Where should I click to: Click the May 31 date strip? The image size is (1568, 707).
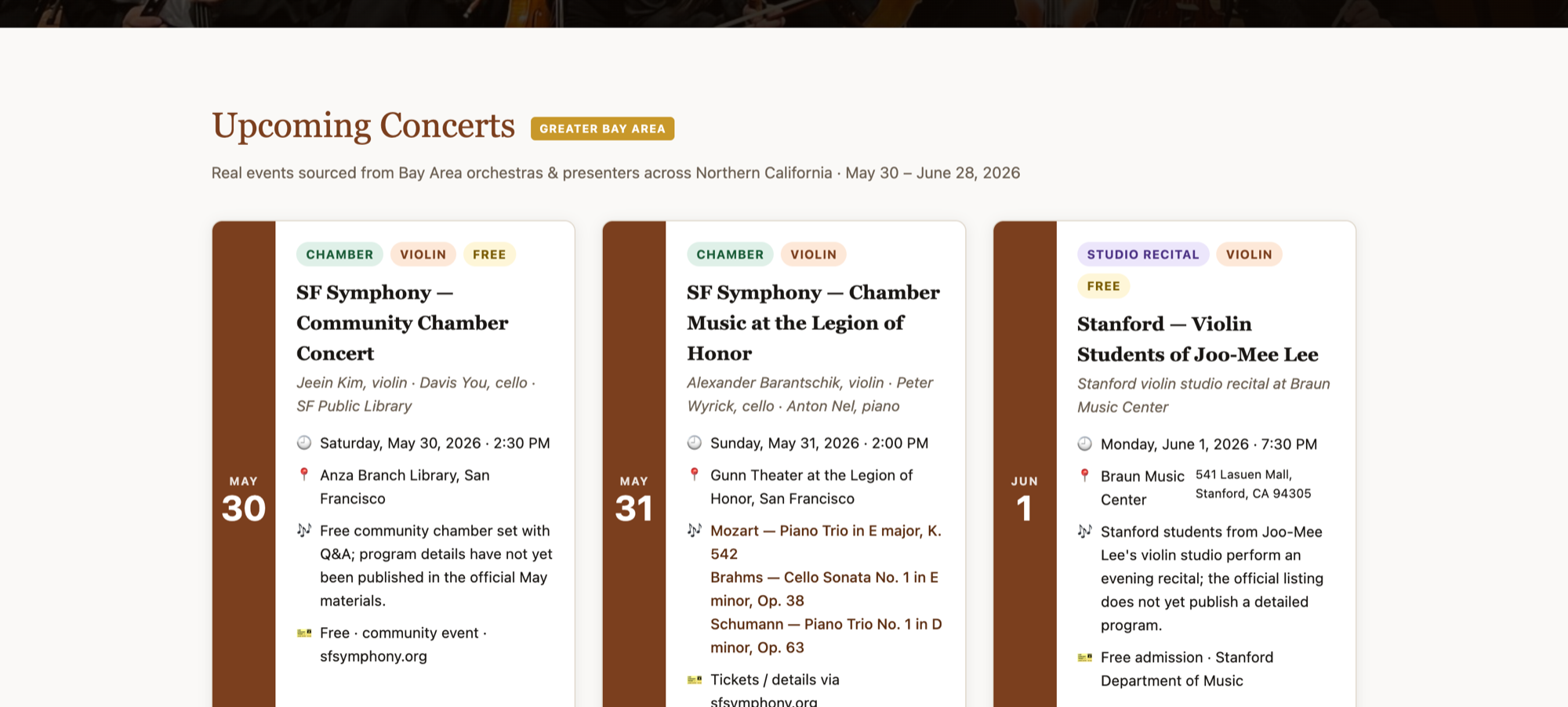coord(634,464)
